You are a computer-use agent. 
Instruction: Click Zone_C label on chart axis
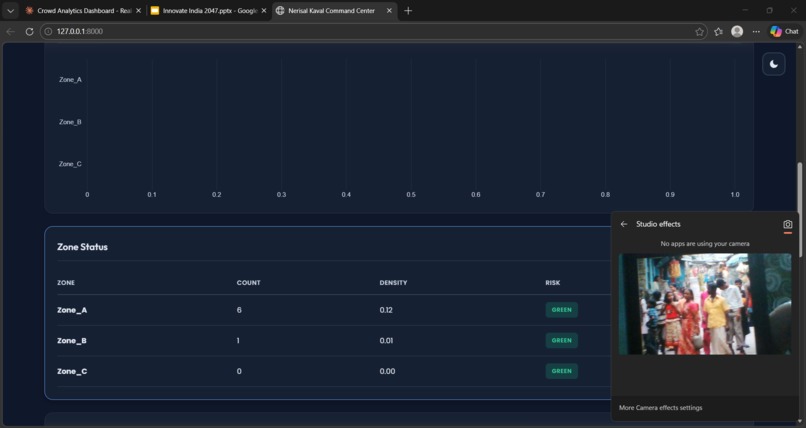(x=70, y=164)
